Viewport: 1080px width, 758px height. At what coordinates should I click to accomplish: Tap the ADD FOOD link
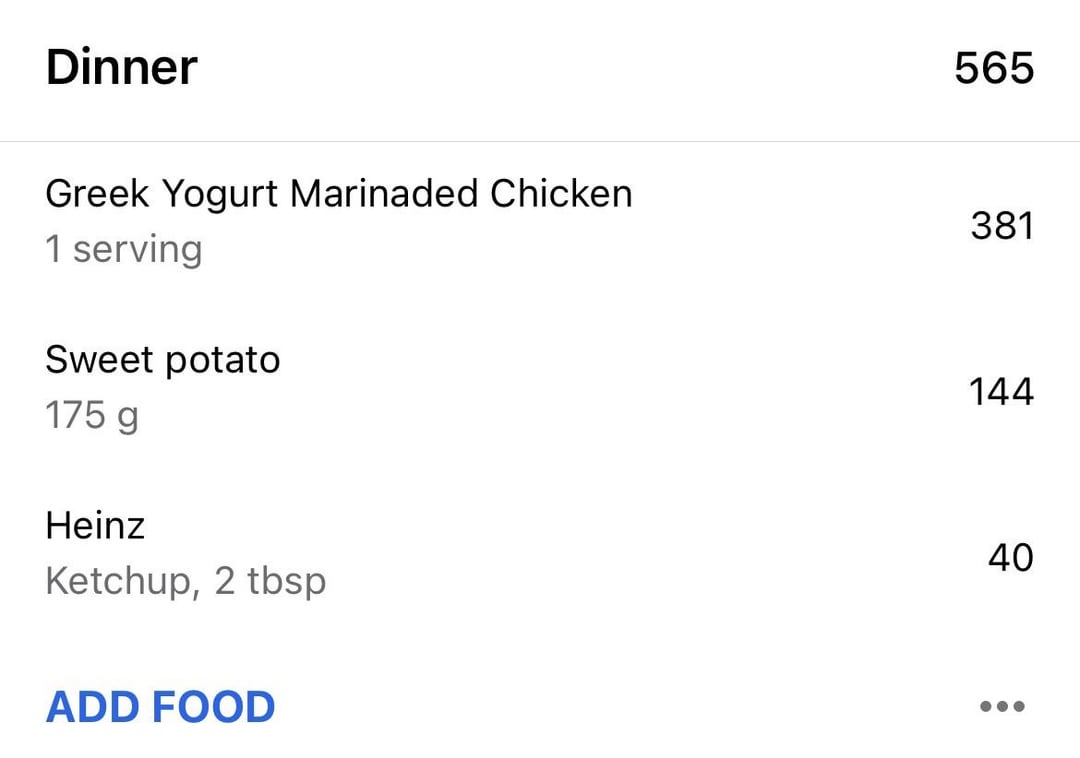click(160, 707)
